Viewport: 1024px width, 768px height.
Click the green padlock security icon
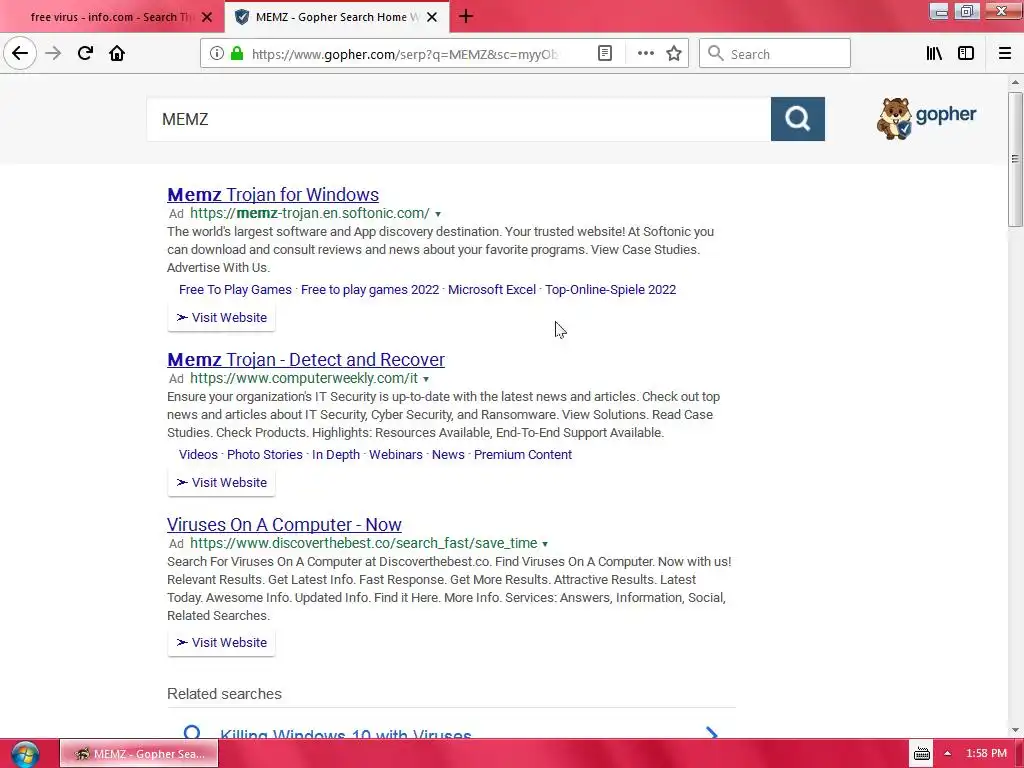coord(237,54)
